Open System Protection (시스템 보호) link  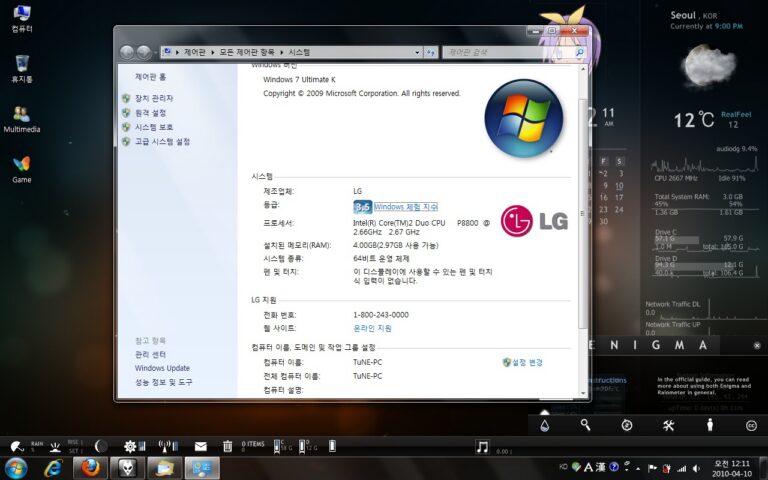(x=154, y=127)
